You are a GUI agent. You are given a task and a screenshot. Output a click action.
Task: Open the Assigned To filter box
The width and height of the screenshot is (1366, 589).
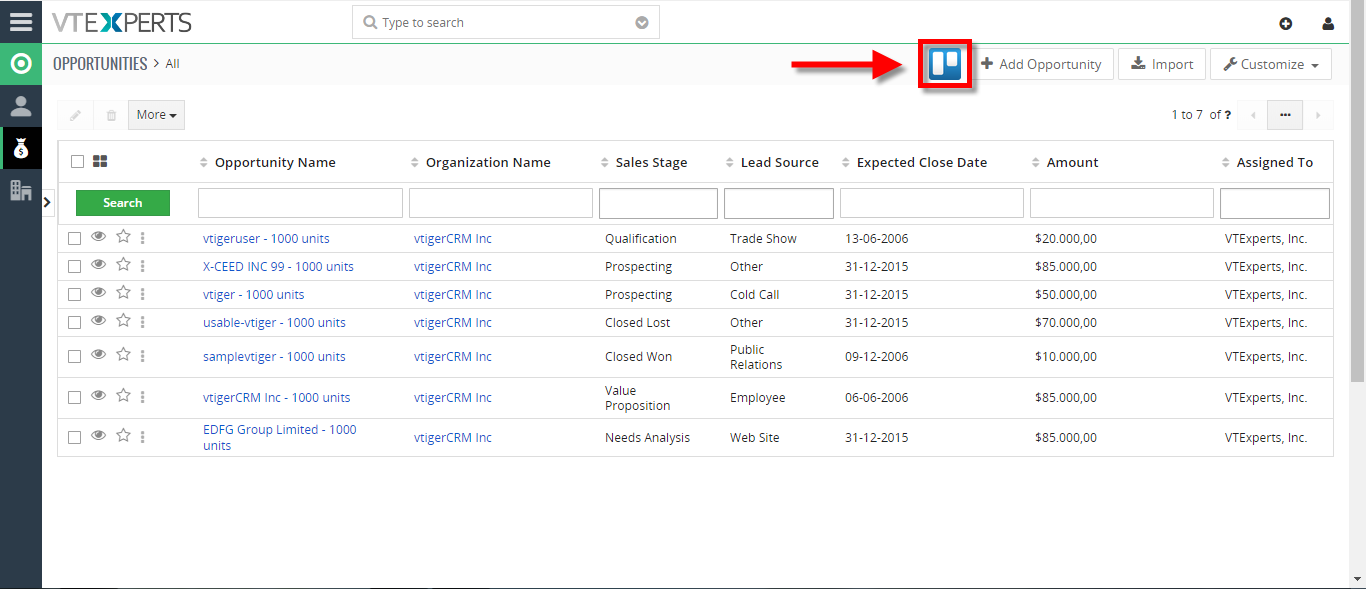click(1275, 203)
